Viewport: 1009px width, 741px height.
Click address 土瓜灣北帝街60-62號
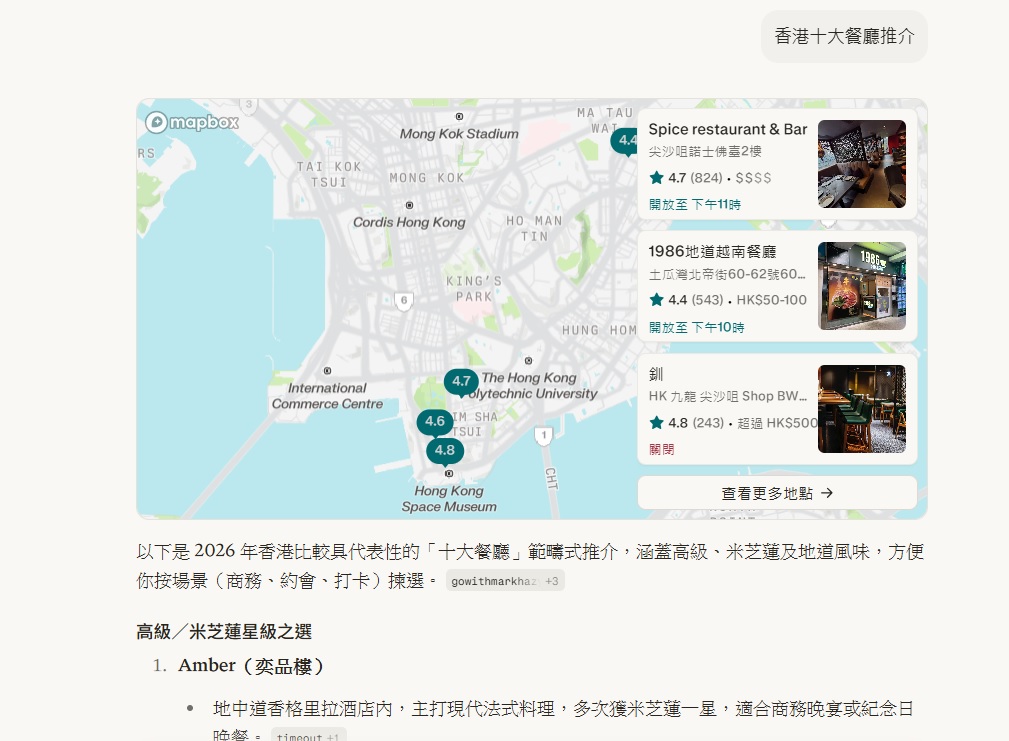tap(727, 274)
